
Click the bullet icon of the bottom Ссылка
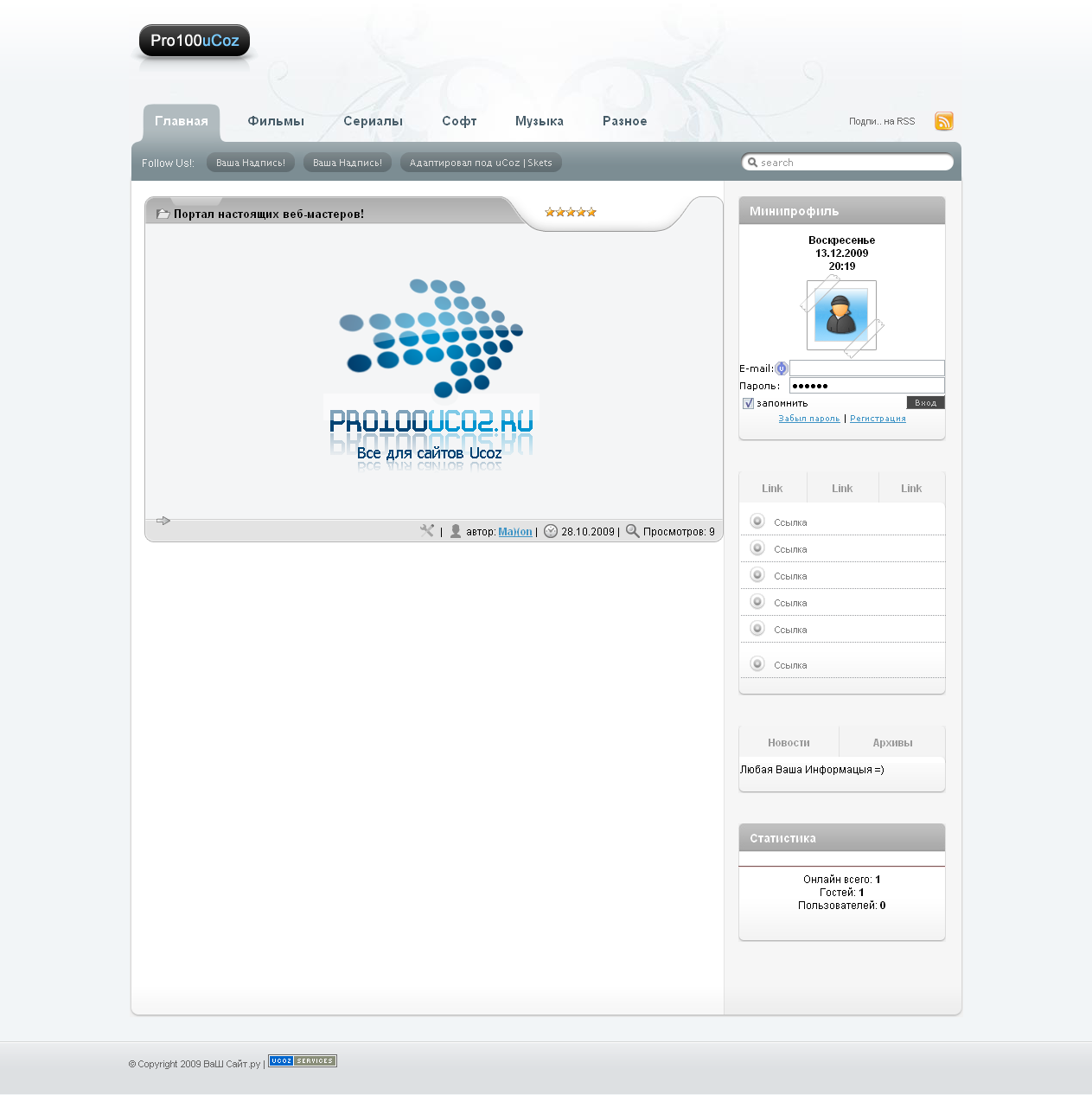(757, 663)
